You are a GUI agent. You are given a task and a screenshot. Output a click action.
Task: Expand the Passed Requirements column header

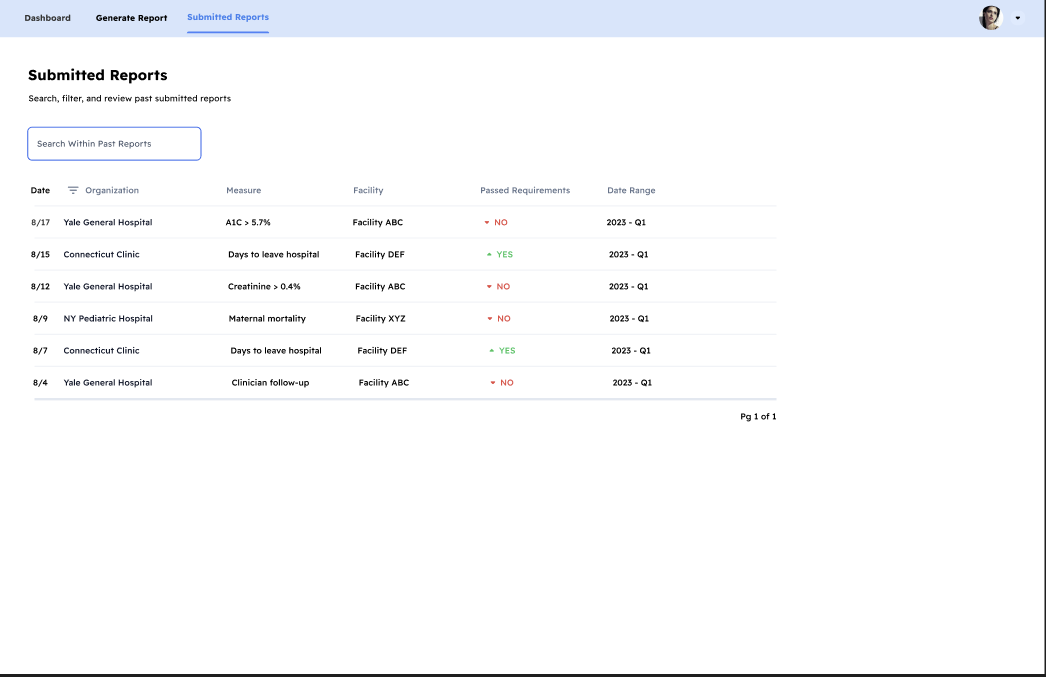click(524, 190)
